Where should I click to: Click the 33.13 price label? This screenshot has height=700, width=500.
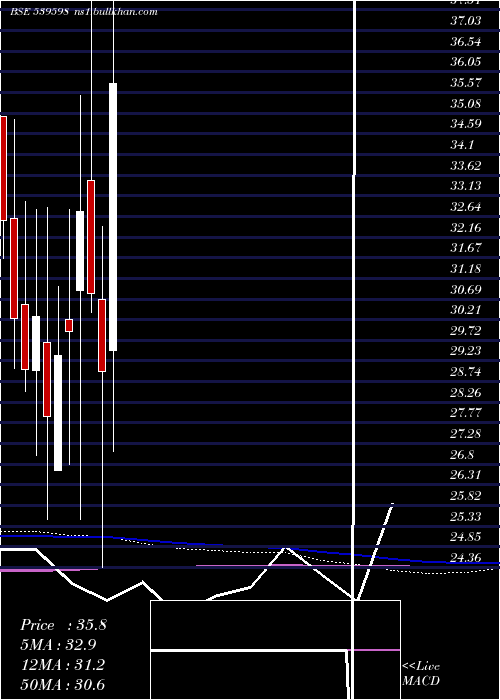(466, 186)
